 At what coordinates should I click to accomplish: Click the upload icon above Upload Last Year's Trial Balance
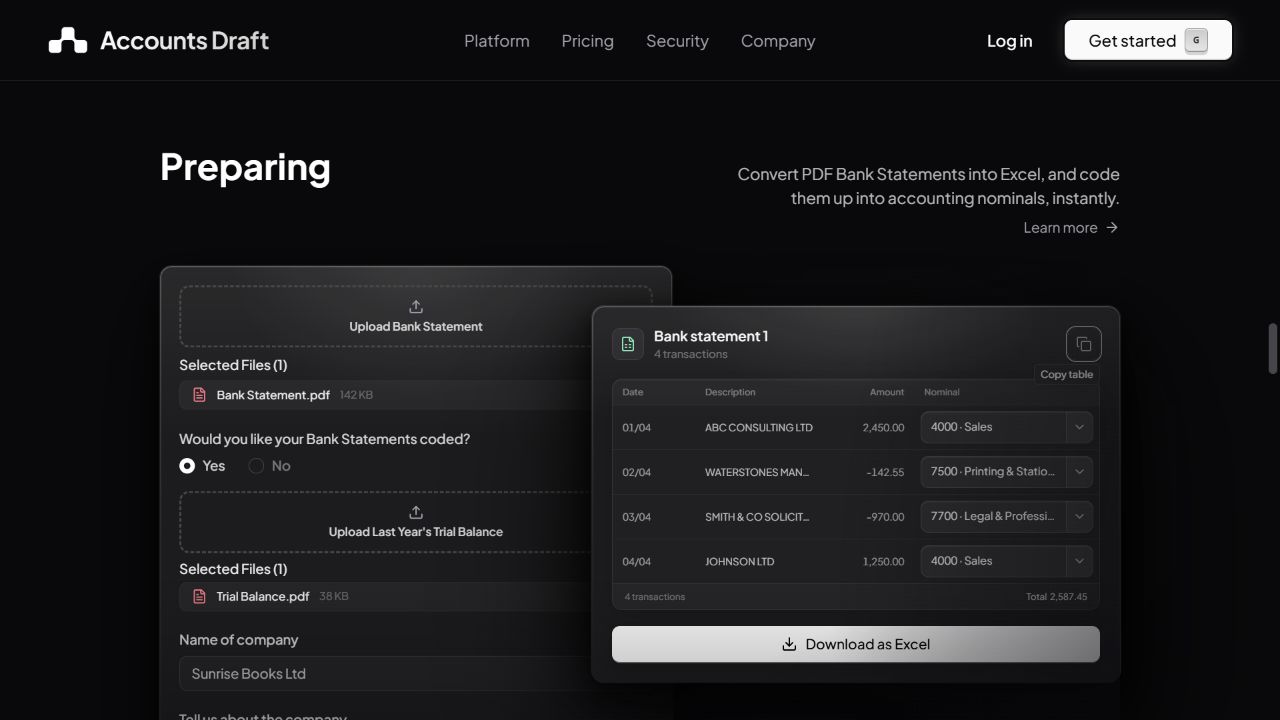point(416,512)
